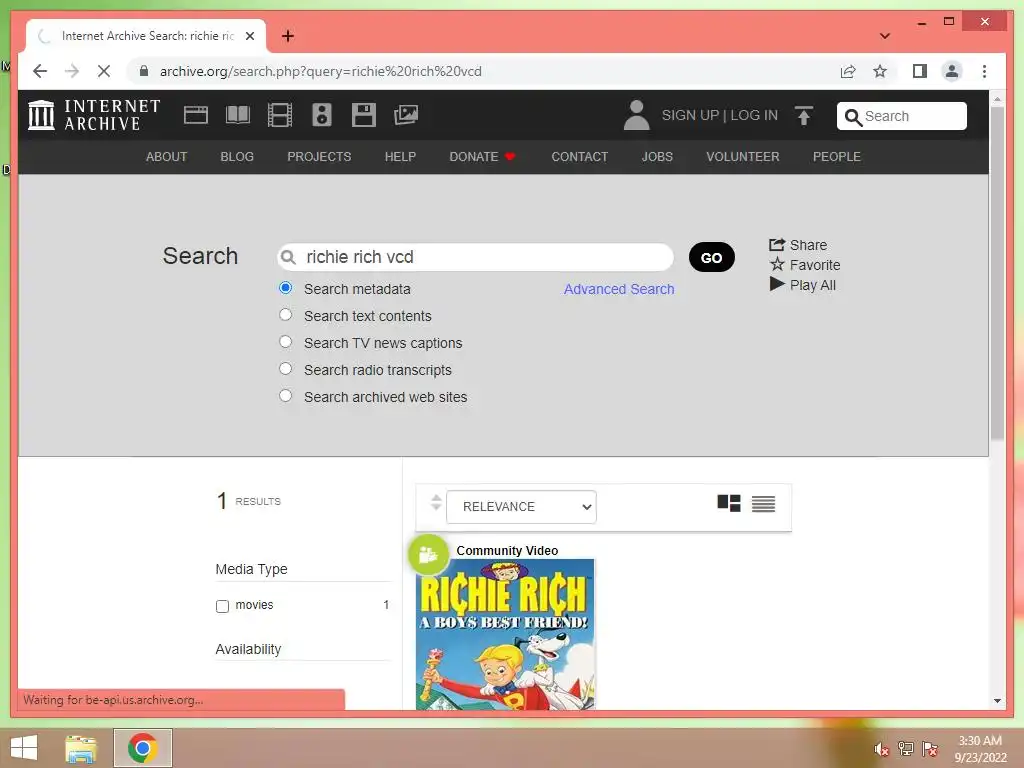Check the movies media type checkbox
The image size is (1024, 768).
(x=222, y=606)
